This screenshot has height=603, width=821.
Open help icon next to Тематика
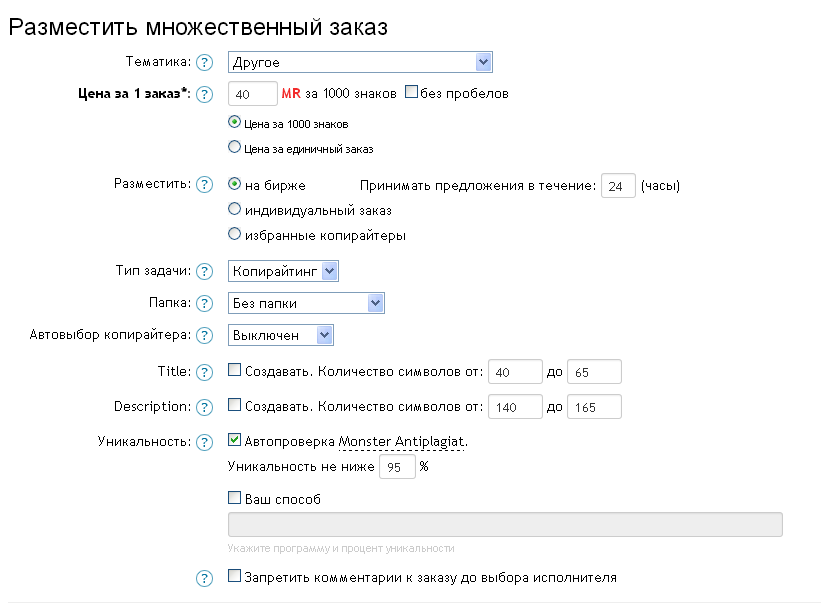204,63
